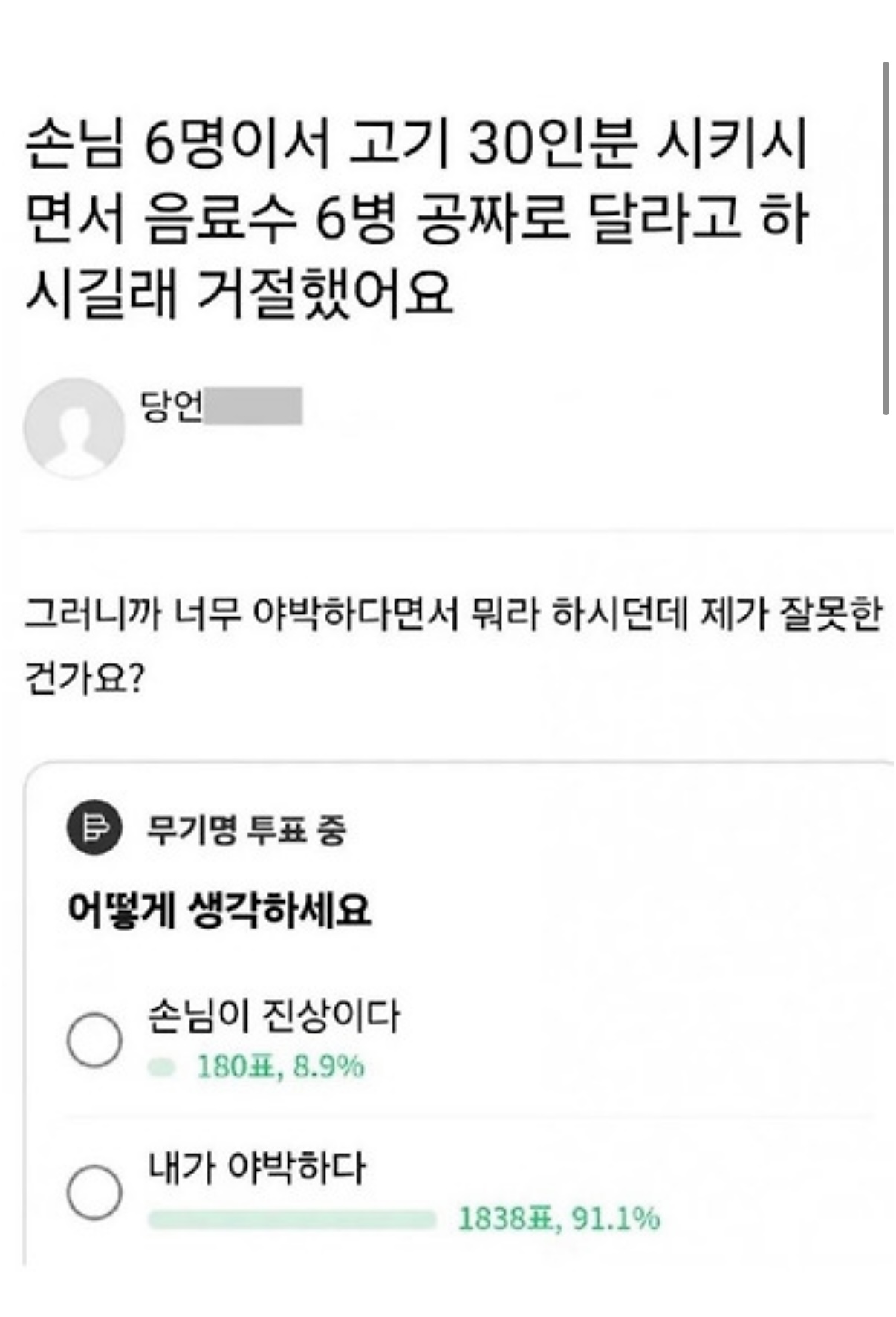Click the post title starting 손님 6명이서
This screenshot has width=896, height=1317.
pyautogui.click(x=416, y=143)
